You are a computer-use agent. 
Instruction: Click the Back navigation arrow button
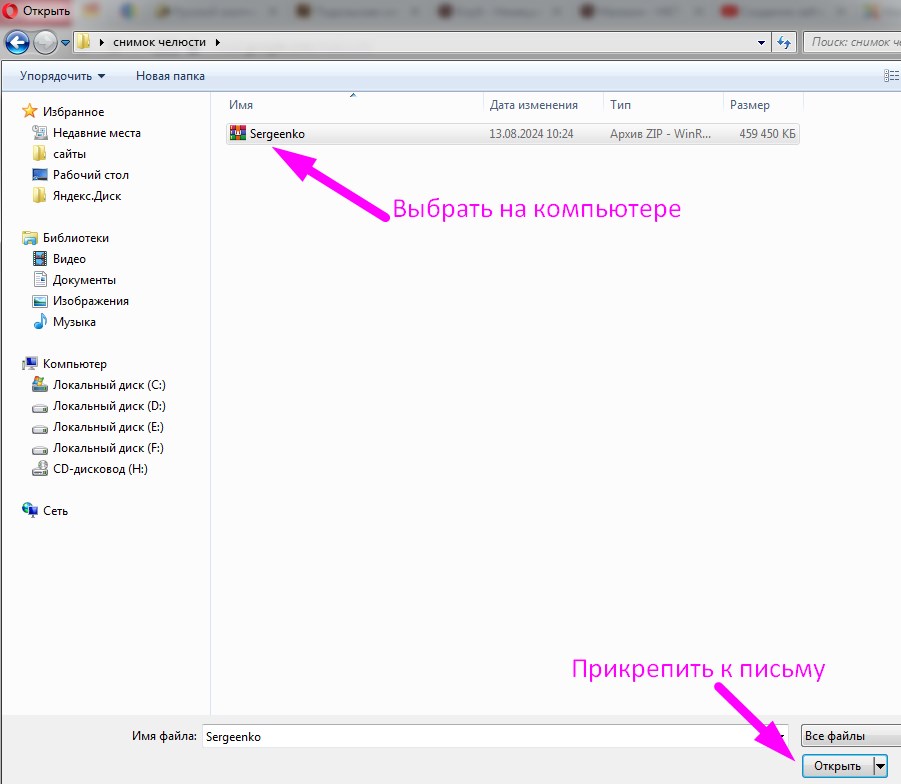click(17, 43)
